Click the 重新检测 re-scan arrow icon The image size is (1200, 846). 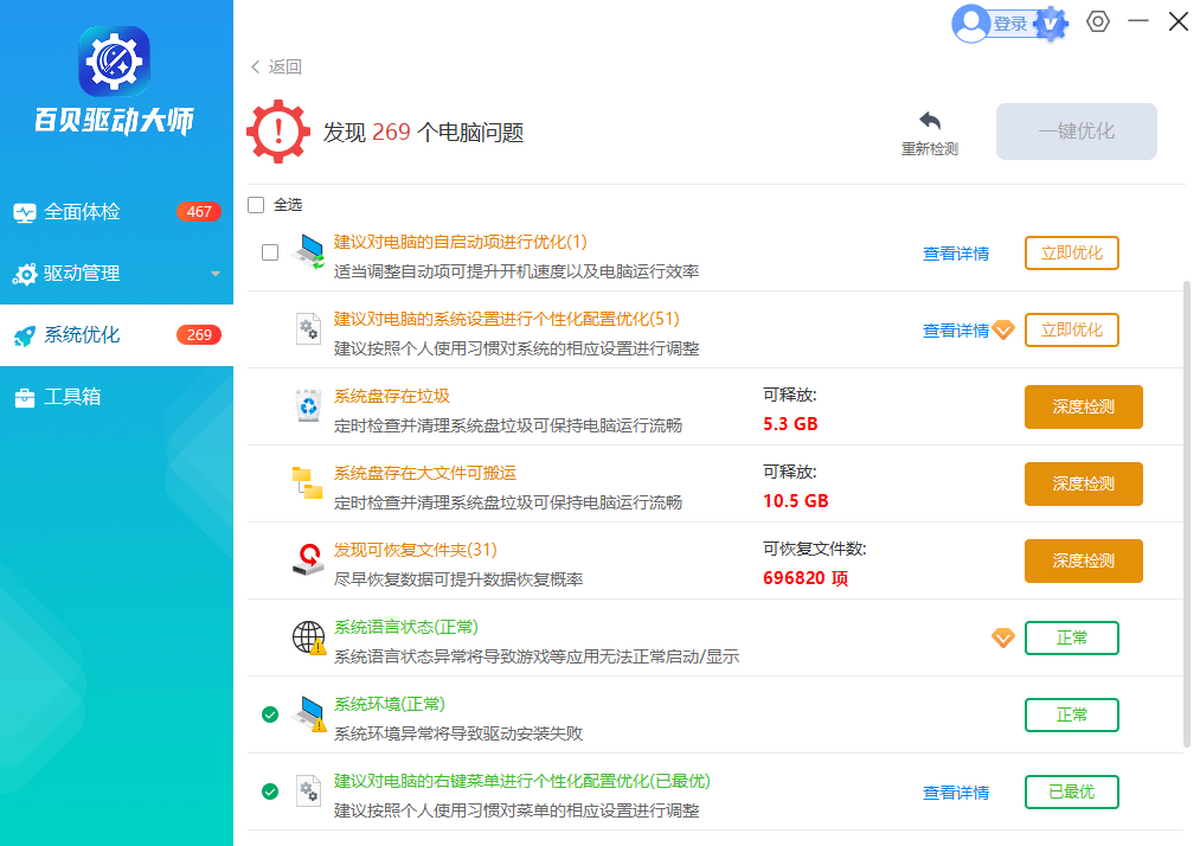click(x=929, y=119)
